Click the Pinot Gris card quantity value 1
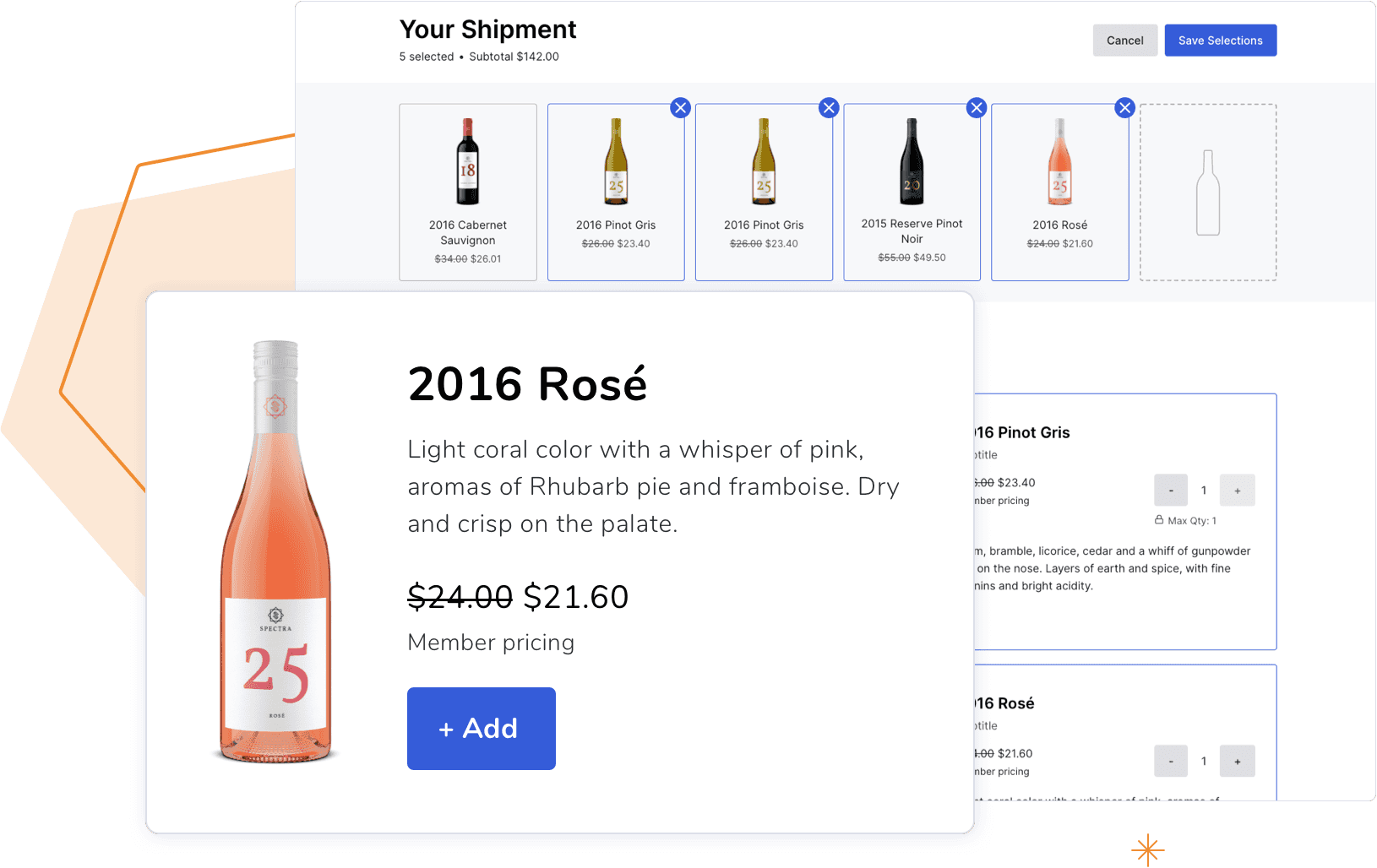The width and height of the screenshot is (1377, 868). pyautogui.click(x=1204, y=491)
